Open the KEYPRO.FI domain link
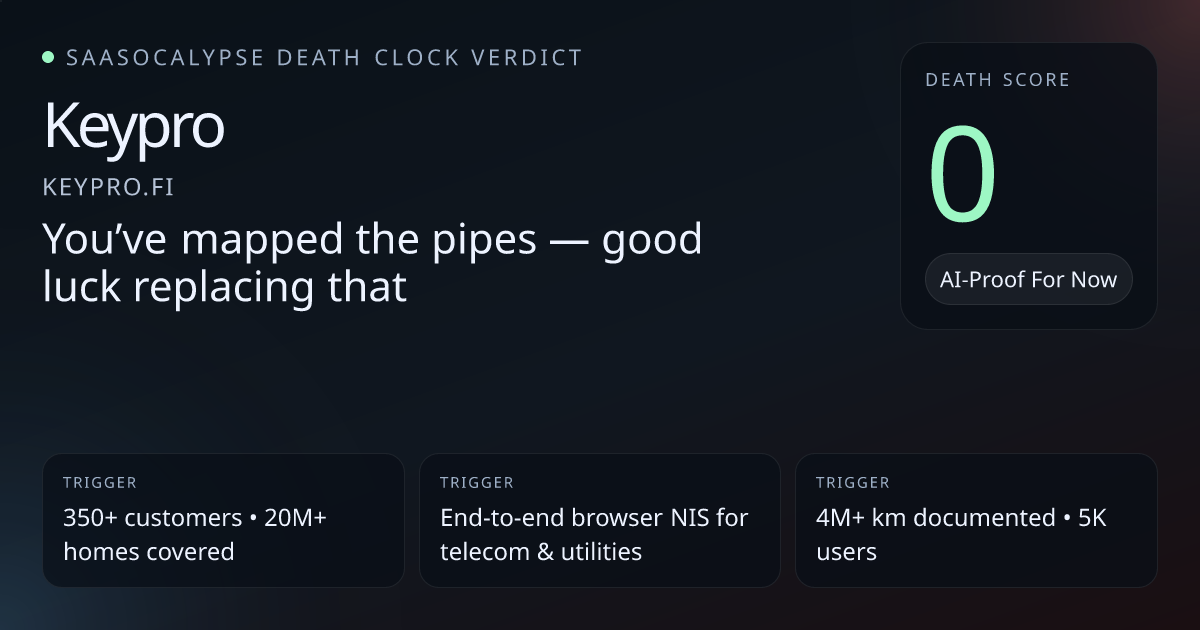1200x630 pixels. (x=108, y=187)
